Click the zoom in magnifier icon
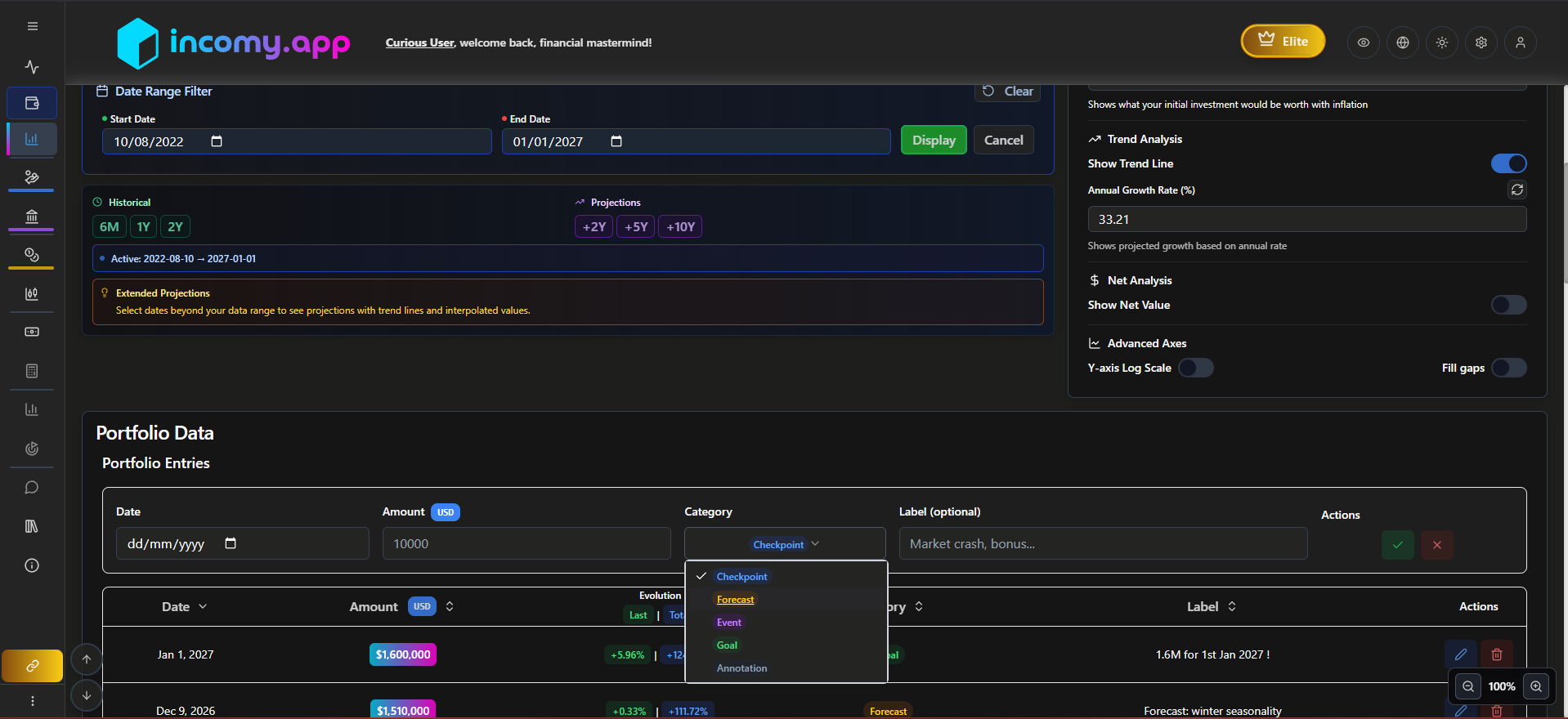This screenshot has height=719, width=1568. (x=1536, y=686)
